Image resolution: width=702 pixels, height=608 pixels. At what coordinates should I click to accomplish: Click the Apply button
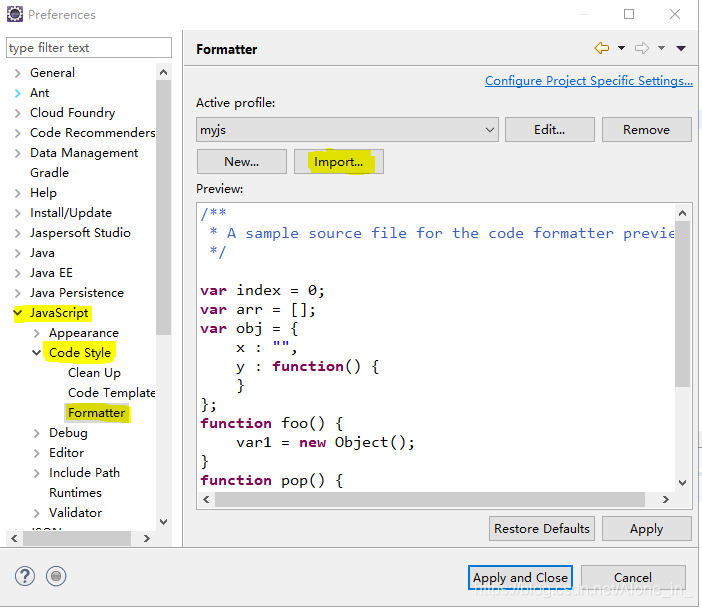pos(646,529)
